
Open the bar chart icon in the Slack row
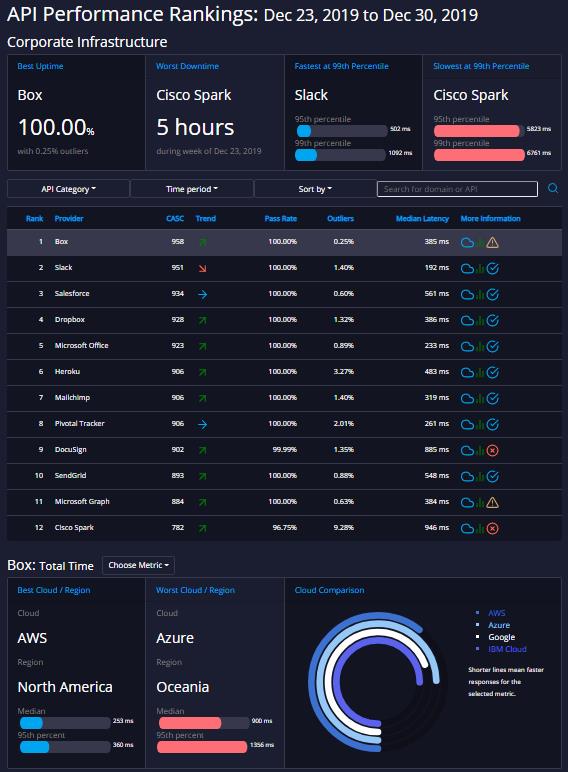click(480, 269)
